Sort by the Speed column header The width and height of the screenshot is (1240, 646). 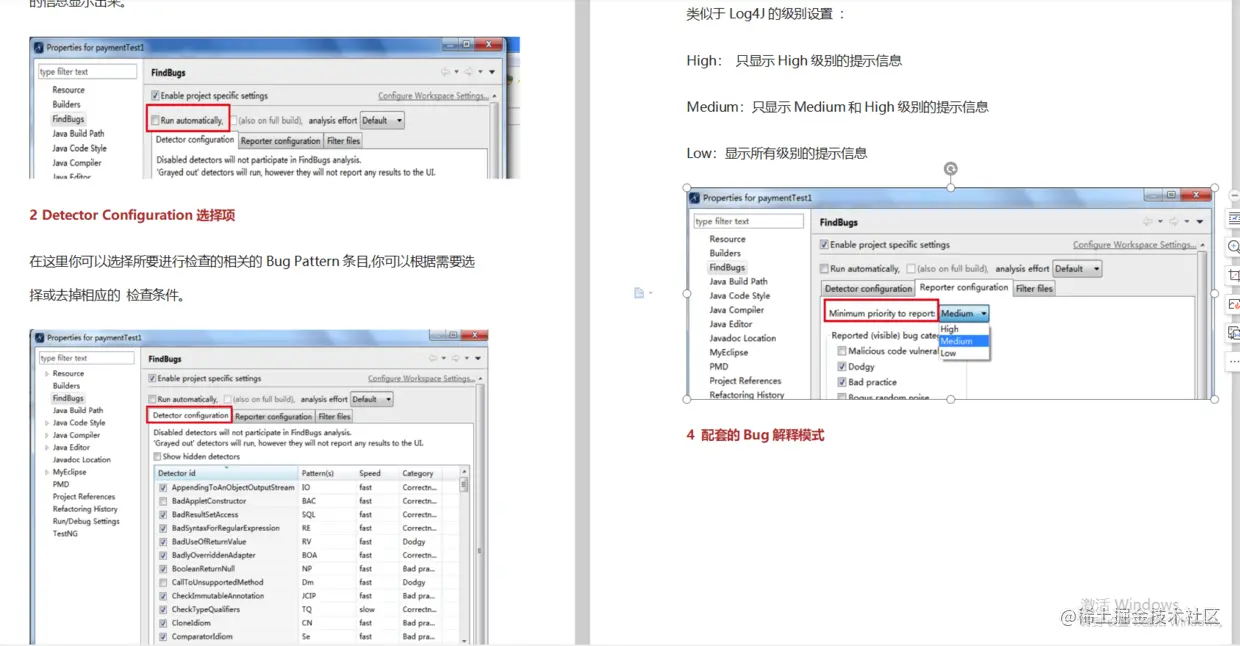[377, 473]
